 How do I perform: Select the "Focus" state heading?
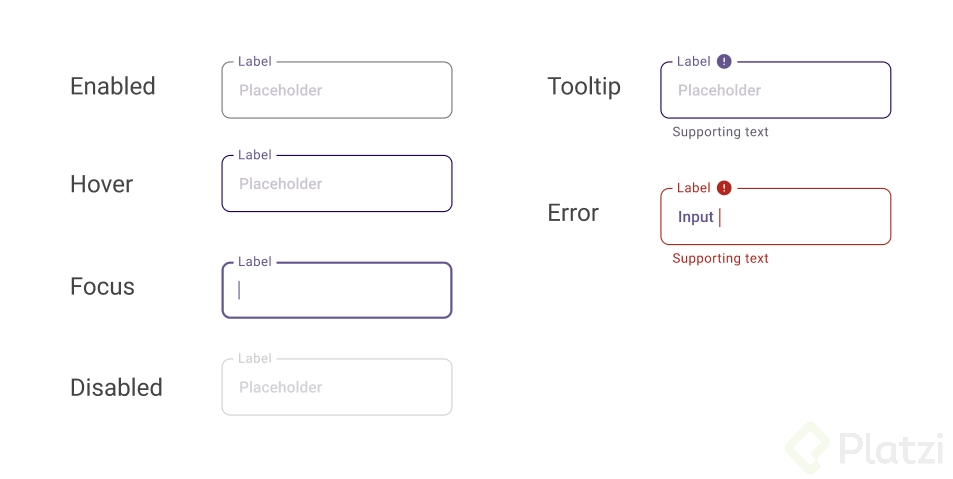[x=102, y=287]
